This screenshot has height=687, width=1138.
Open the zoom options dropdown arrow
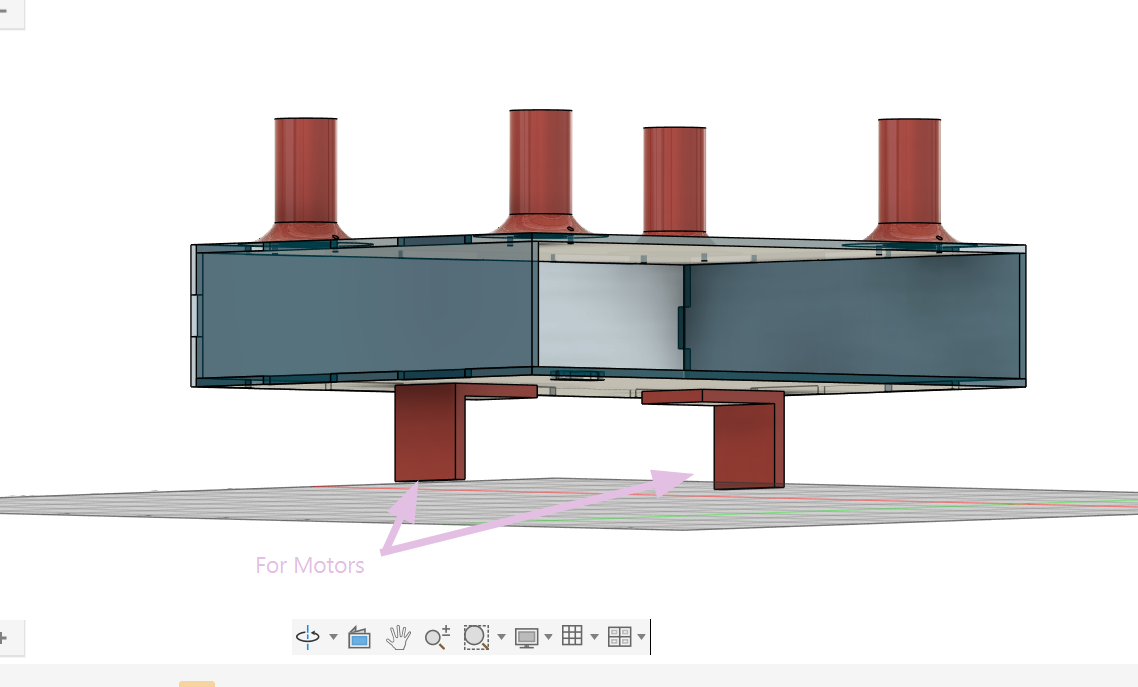coord(501,637)
